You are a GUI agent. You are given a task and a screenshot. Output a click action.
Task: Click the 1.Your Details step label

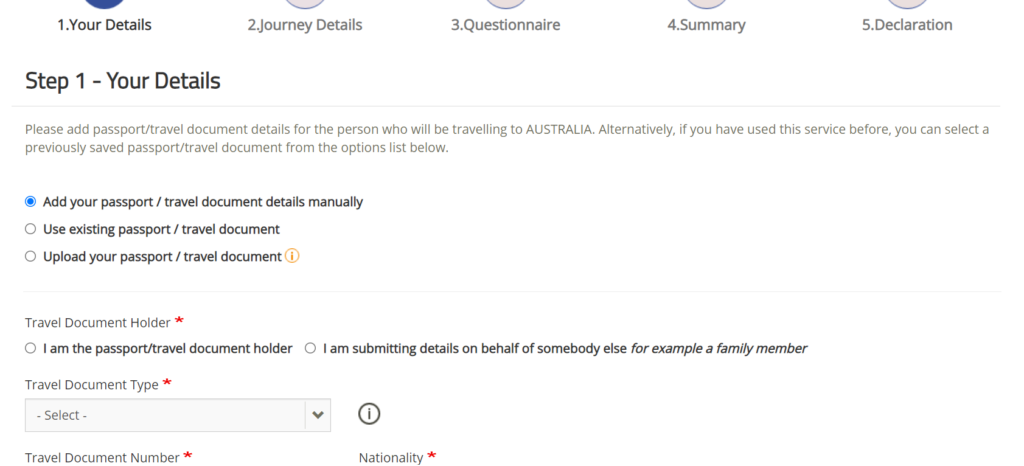104,25
